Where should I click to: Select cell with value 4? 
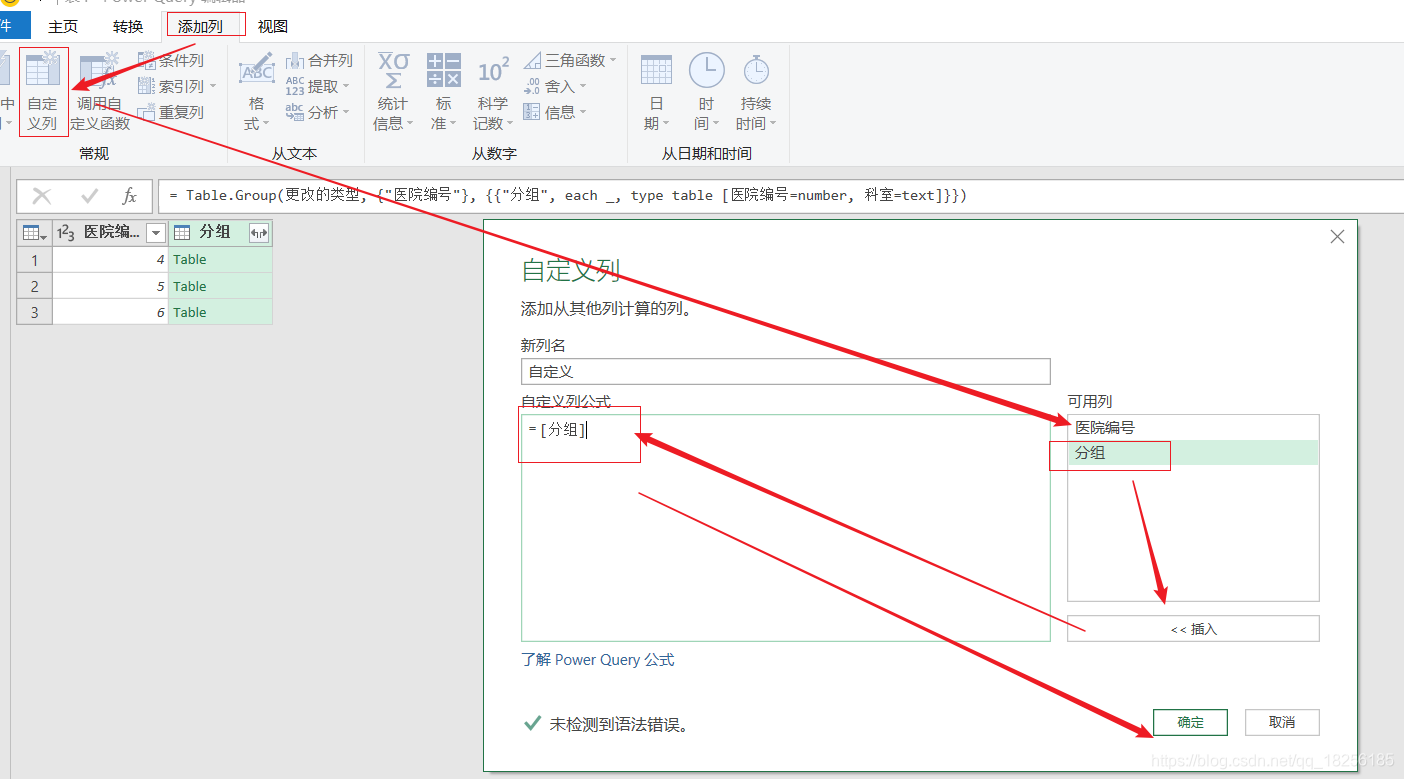click(110, 260)
